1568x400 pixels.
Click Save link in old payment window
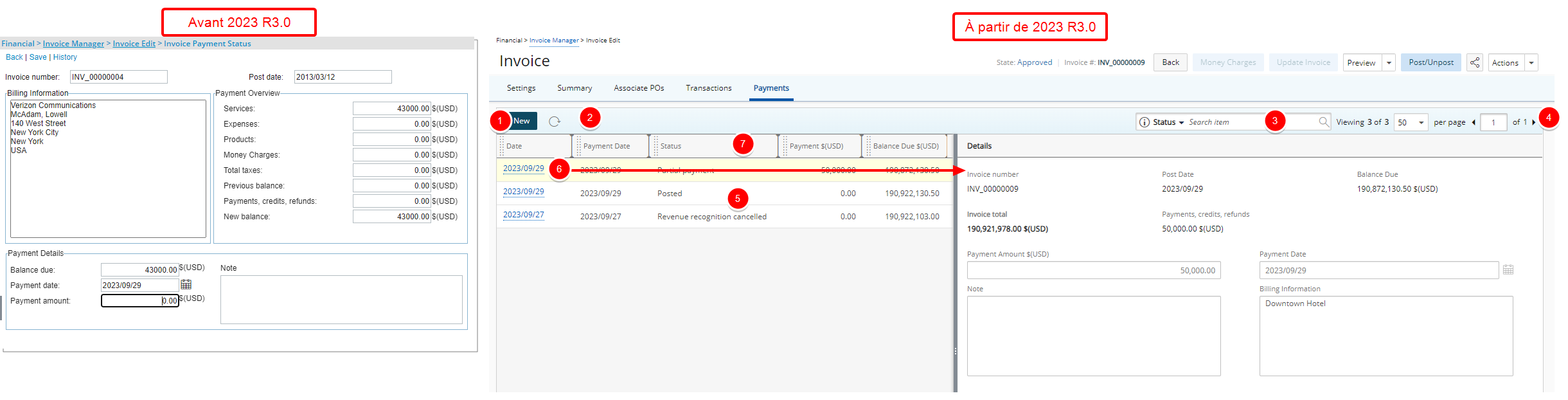pyautogui.click(x=38, y=57)
